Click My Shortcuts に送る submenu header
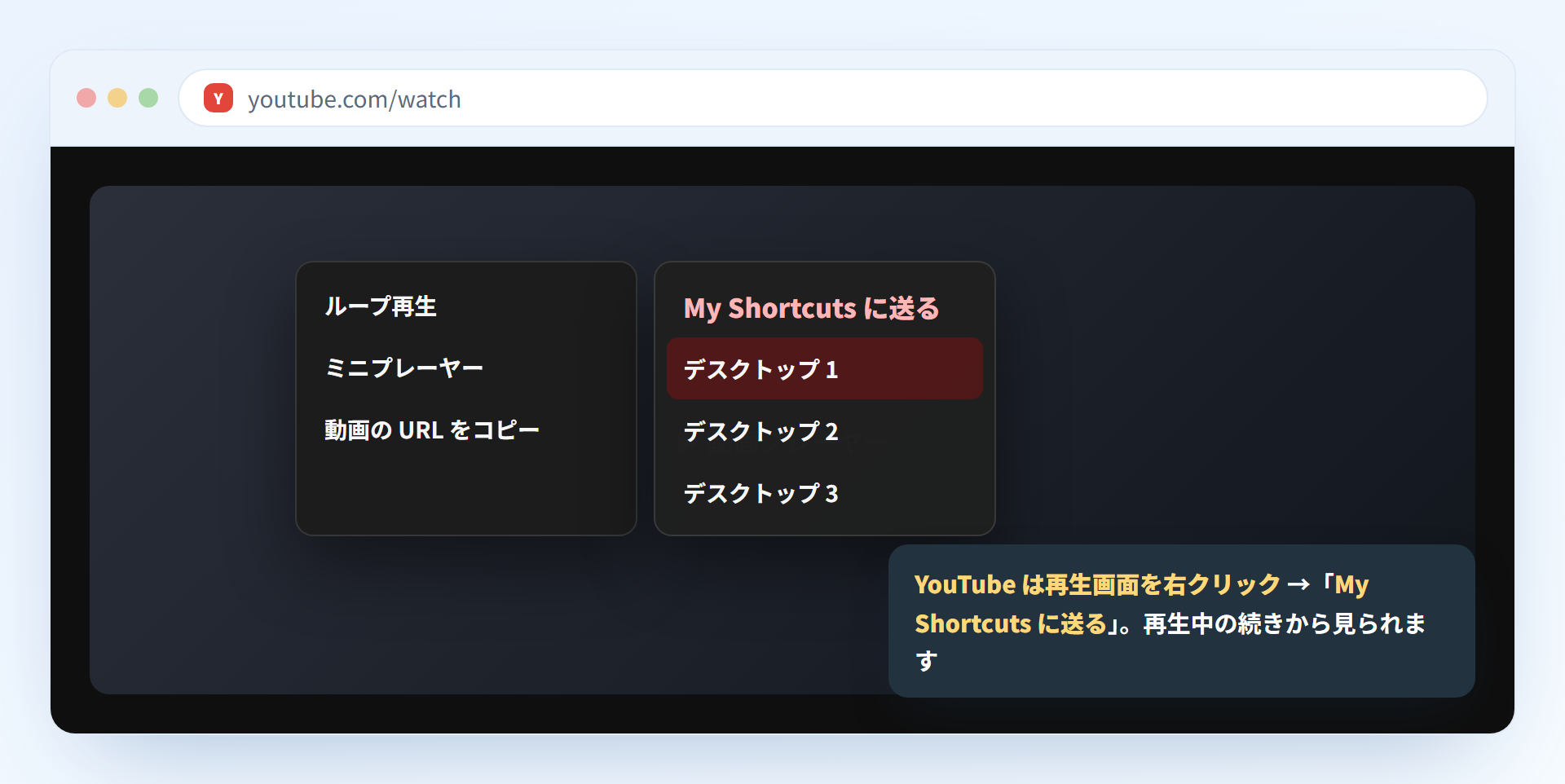The image size is (1565, 784). pos(812,308)
